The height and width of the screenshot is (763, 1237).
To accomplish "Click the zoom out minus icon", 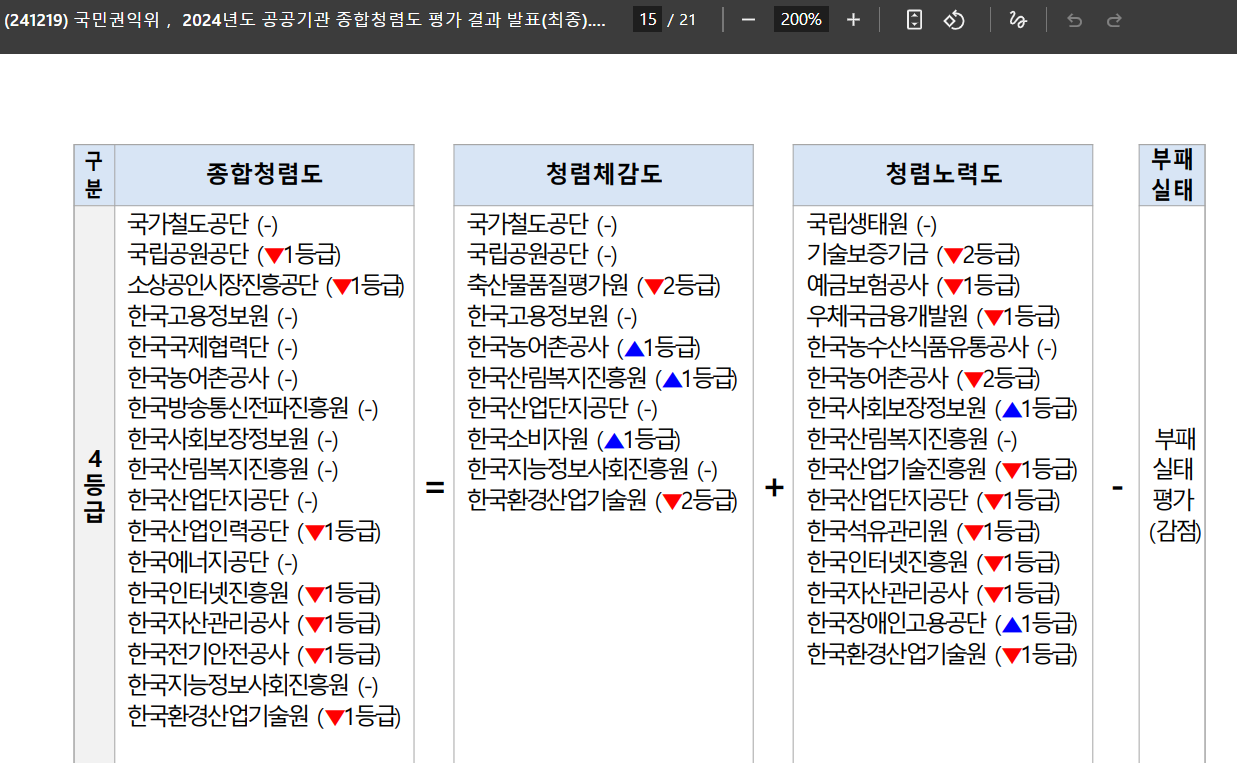I will point(748,20).
